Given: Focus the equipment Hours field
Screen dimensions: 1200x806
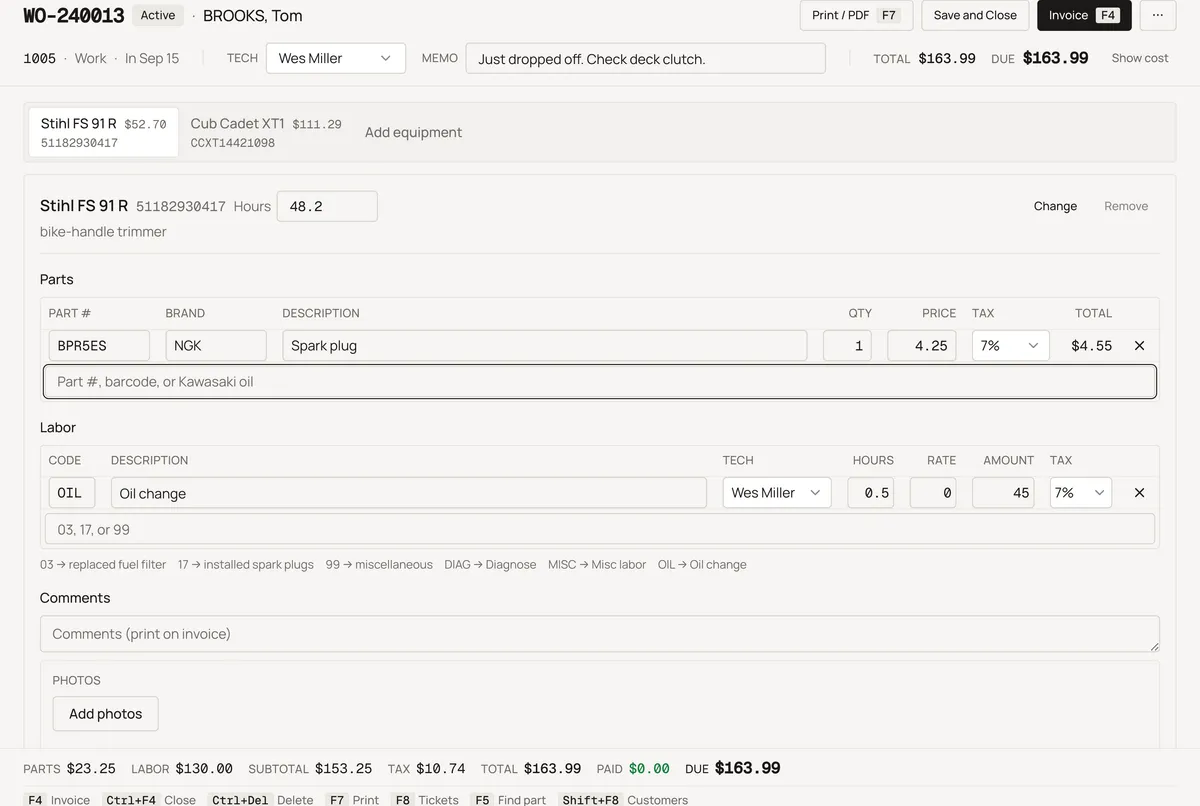Looking at the screenshot, I should click(x=327, y=206).
